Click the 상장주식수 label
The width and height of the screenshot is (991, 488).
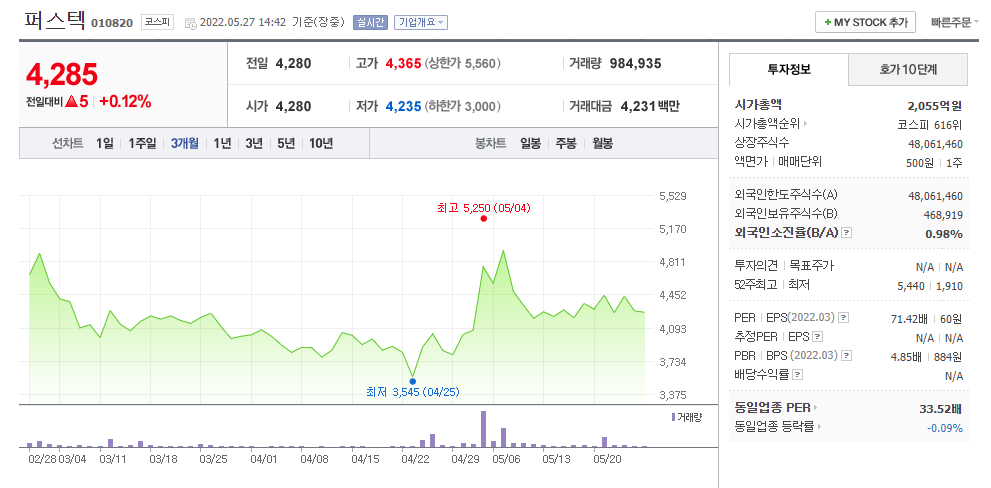point(762,143)
